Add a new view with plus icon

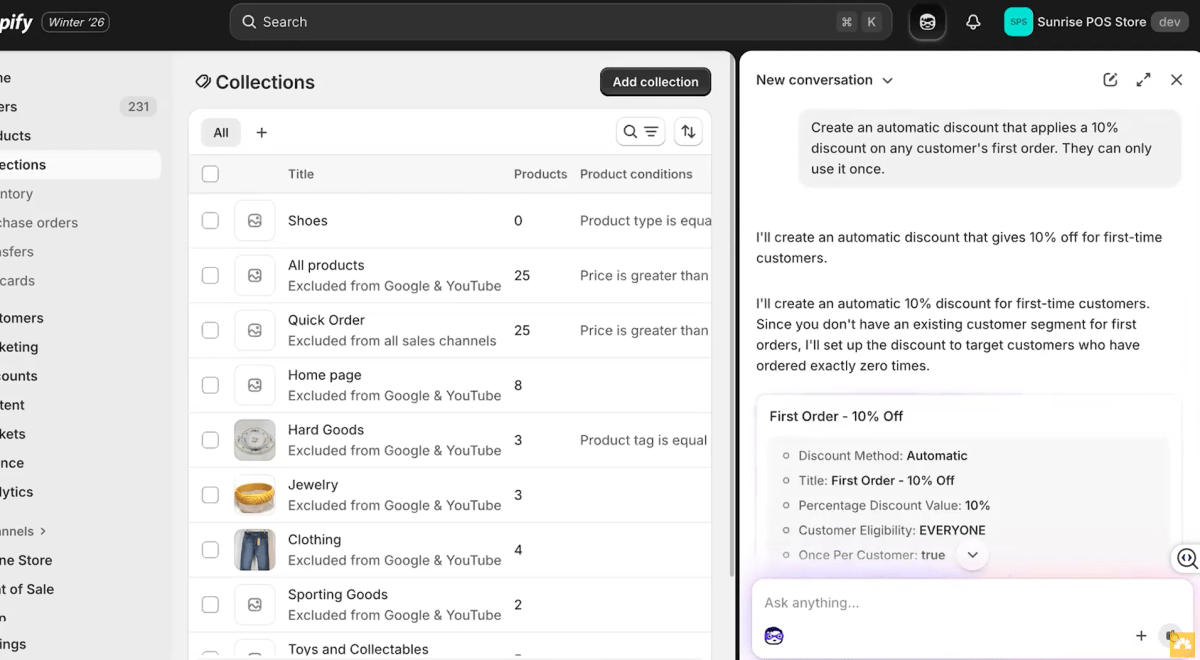click(262, 132)
